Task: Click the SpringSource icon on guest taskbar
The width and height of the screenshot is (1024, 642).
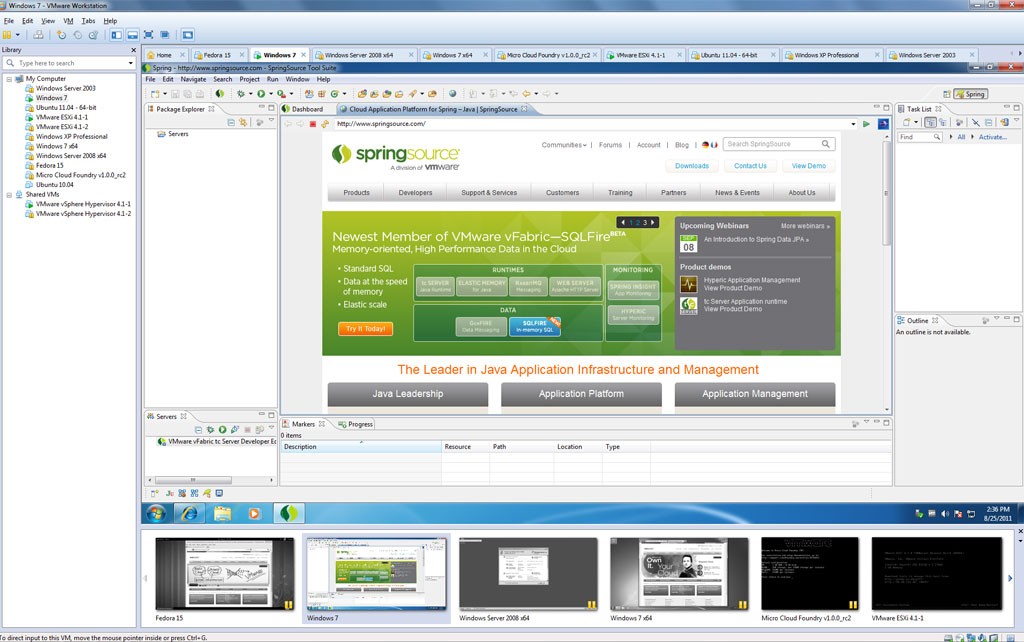Action: pyautogui.click(x=289, y=513)
